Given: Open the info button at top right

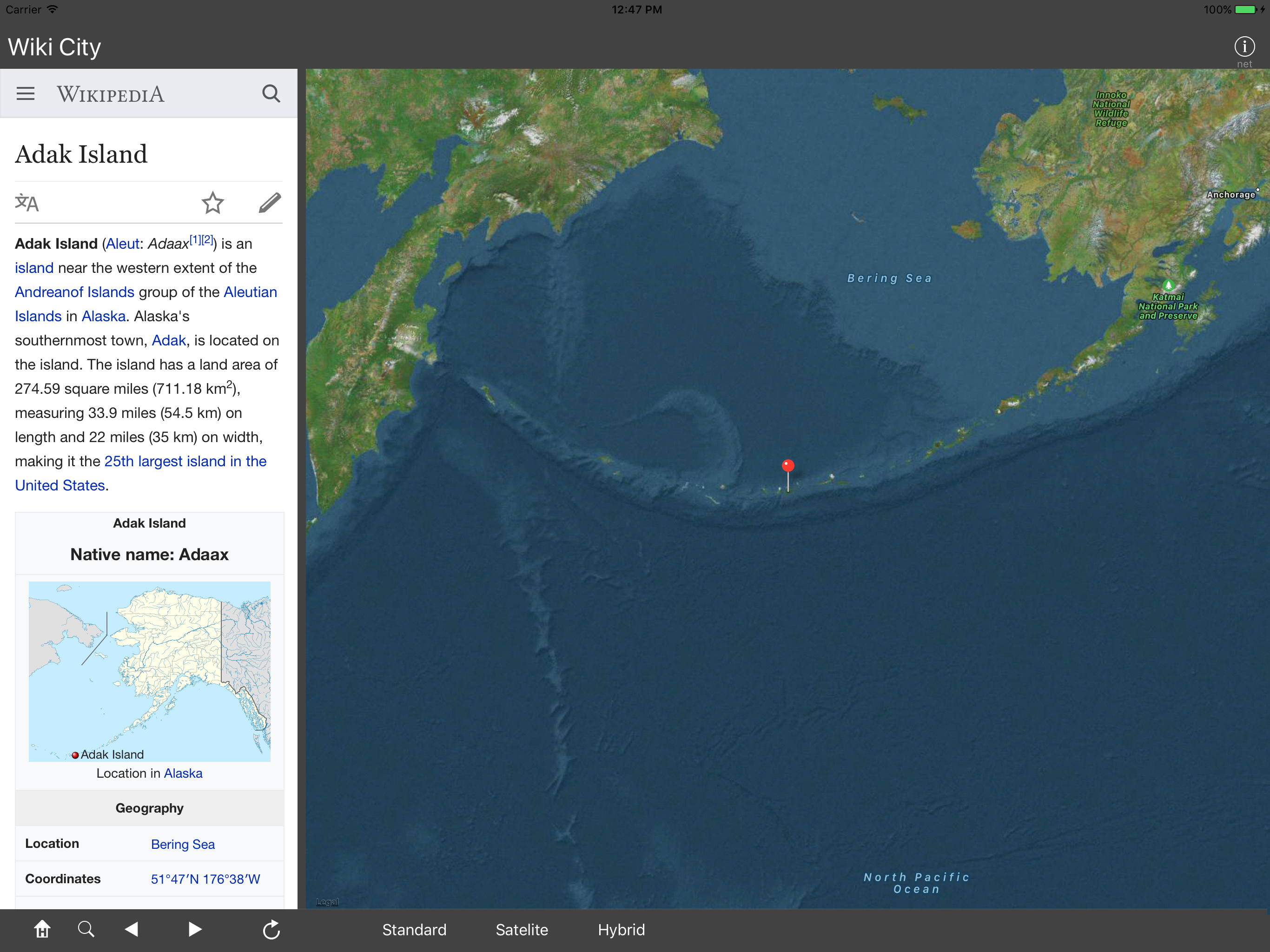Looking at the screenshot, I should coord(1244,47).
